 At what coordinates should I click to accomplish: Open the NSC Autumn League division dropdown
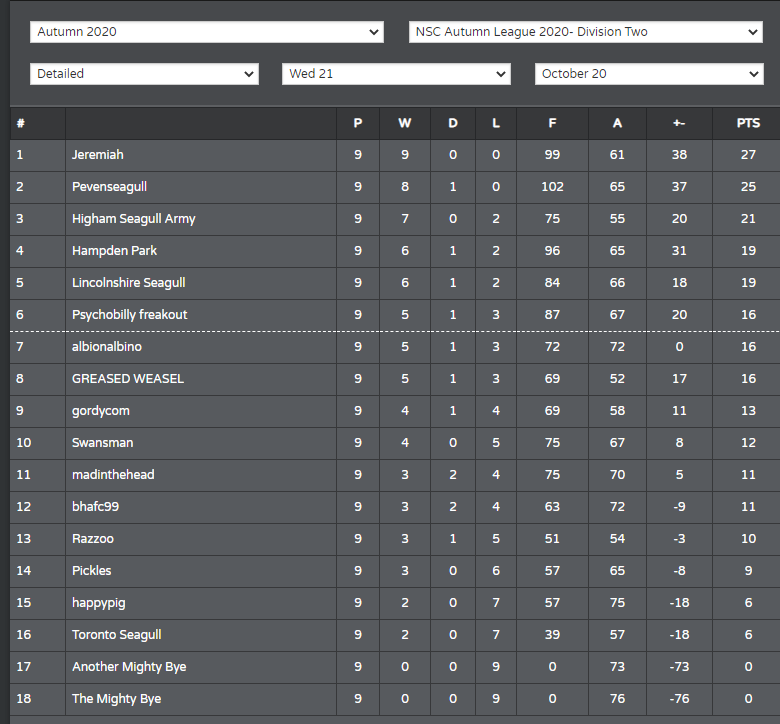click(x=585, y=32)
